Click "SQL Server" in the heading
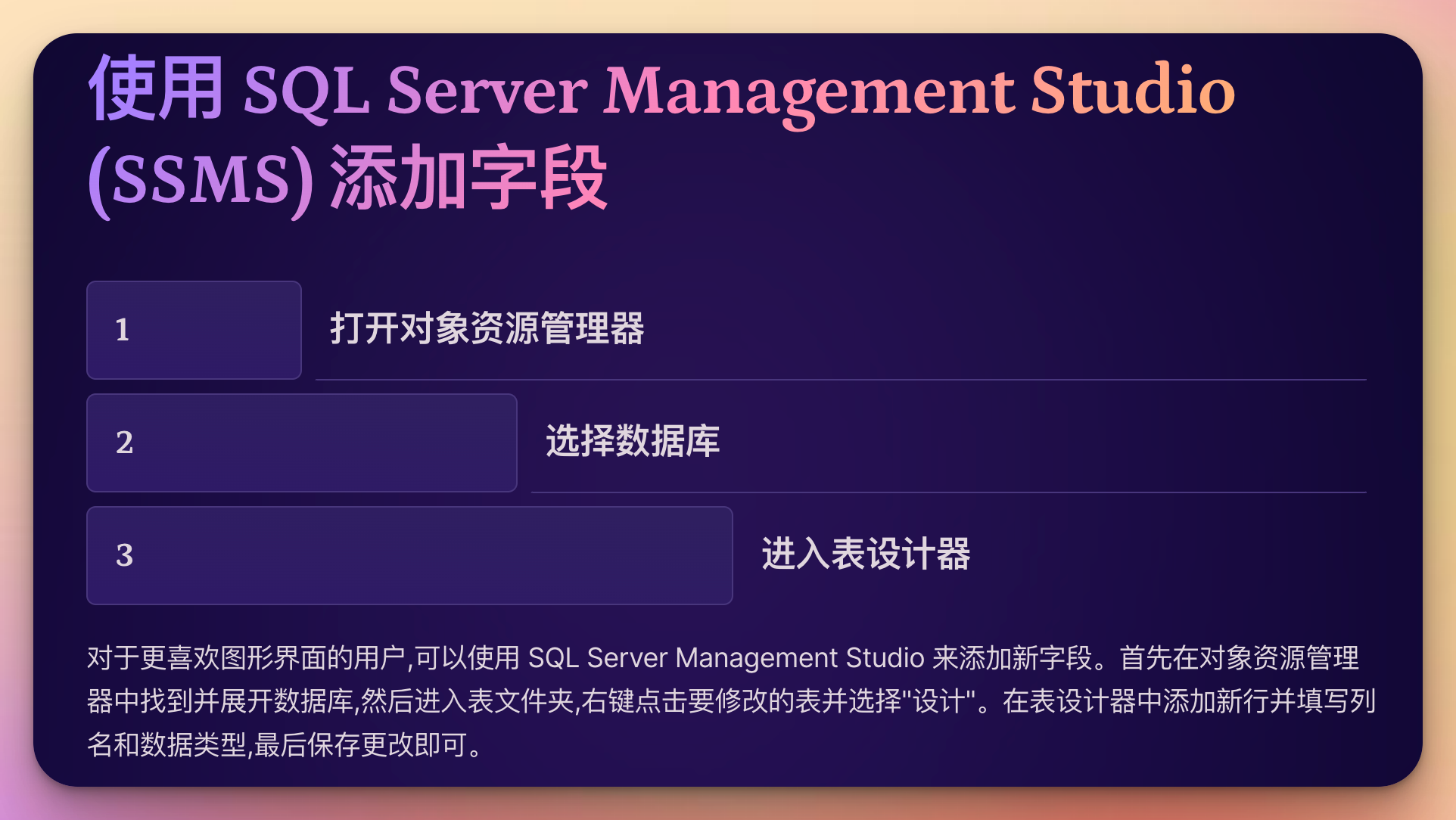Image resolution: width=1456 pixels, height=820 pixels. point(415,91)
